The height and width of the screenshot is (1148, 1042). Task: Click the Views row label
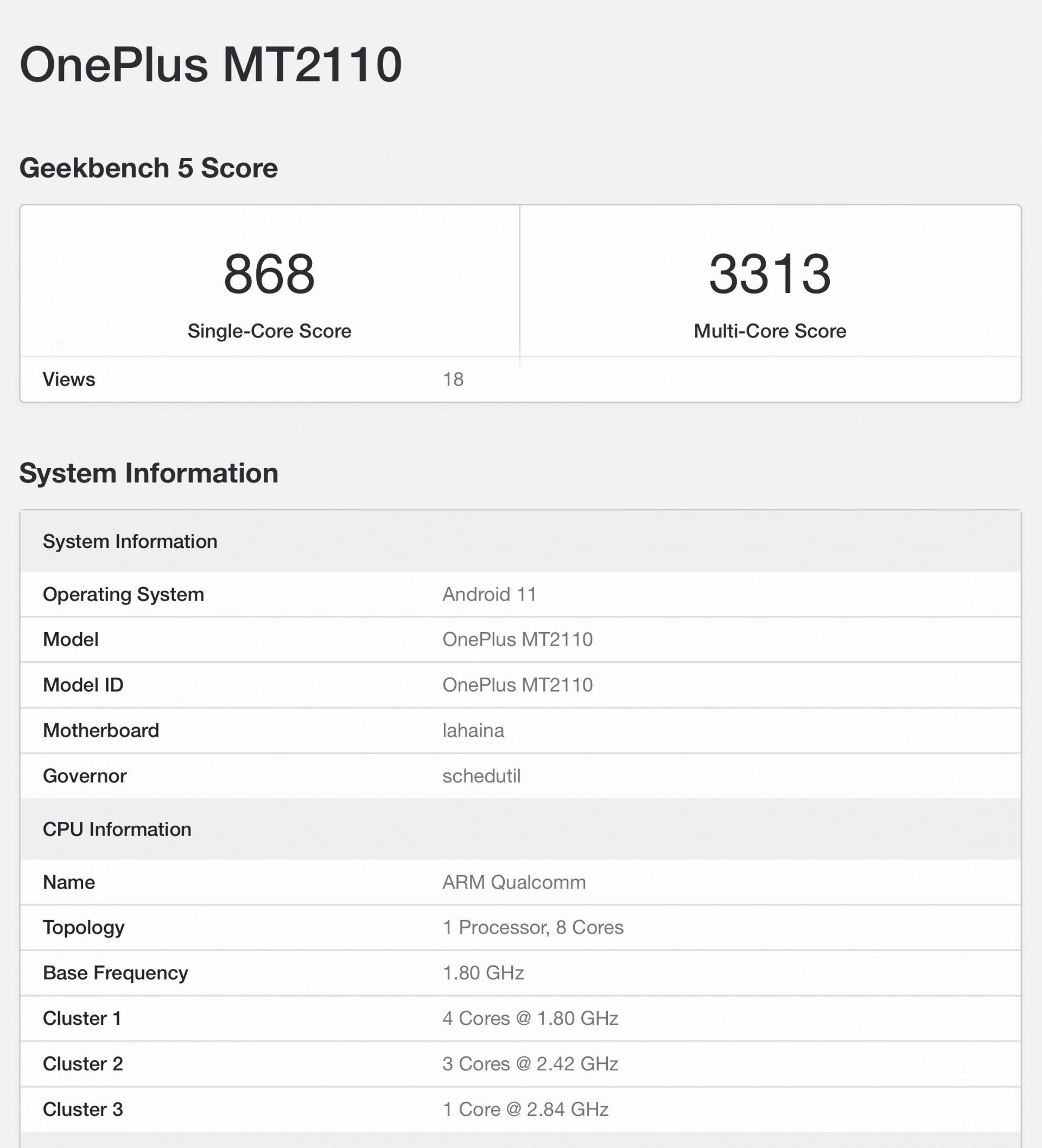69,379
